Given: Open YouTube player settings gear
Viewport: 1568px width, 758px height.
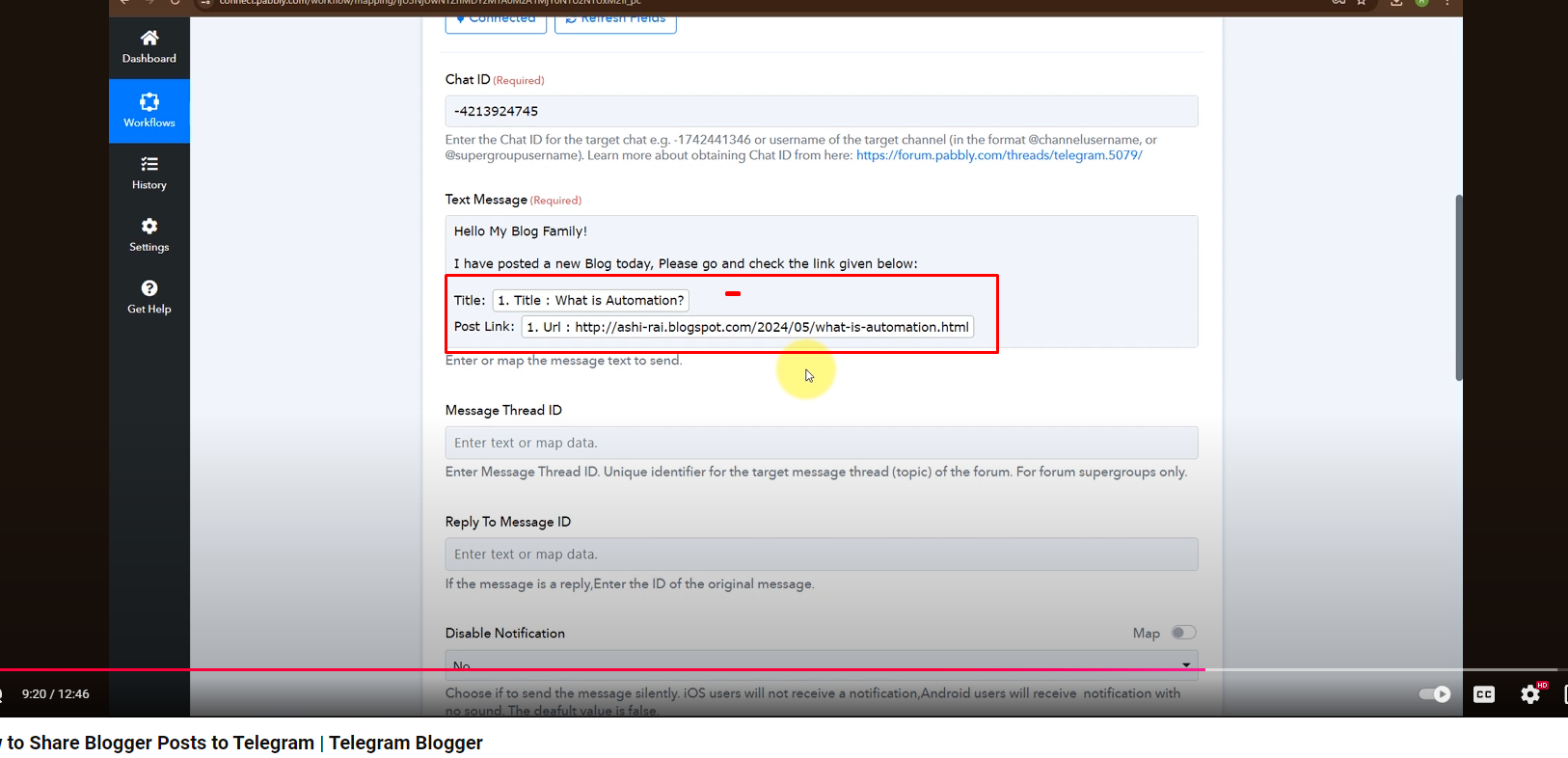Looking at the screenshot, I should [x=1530, y=694].
